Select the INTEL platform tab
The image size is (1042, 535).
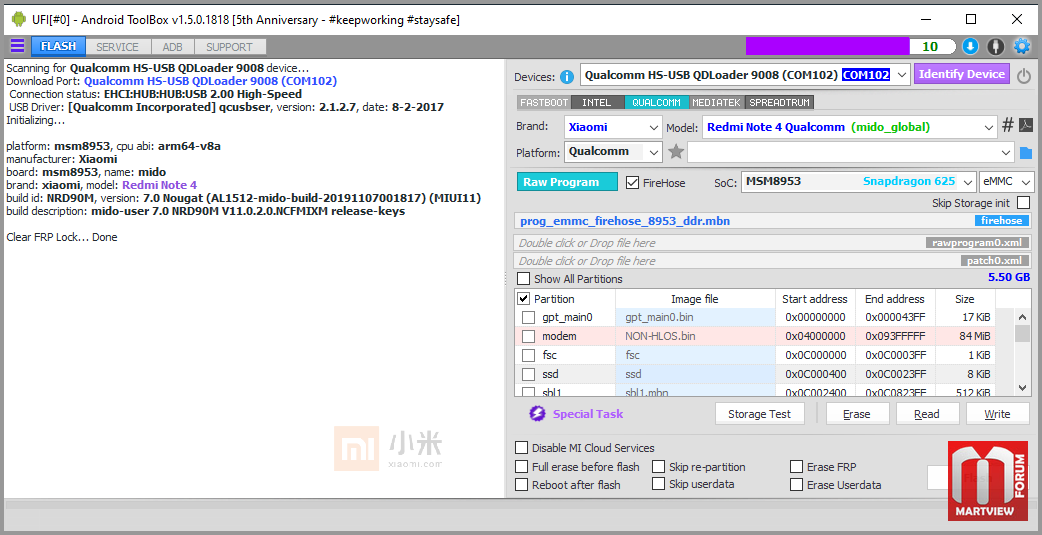click(597, 102)
